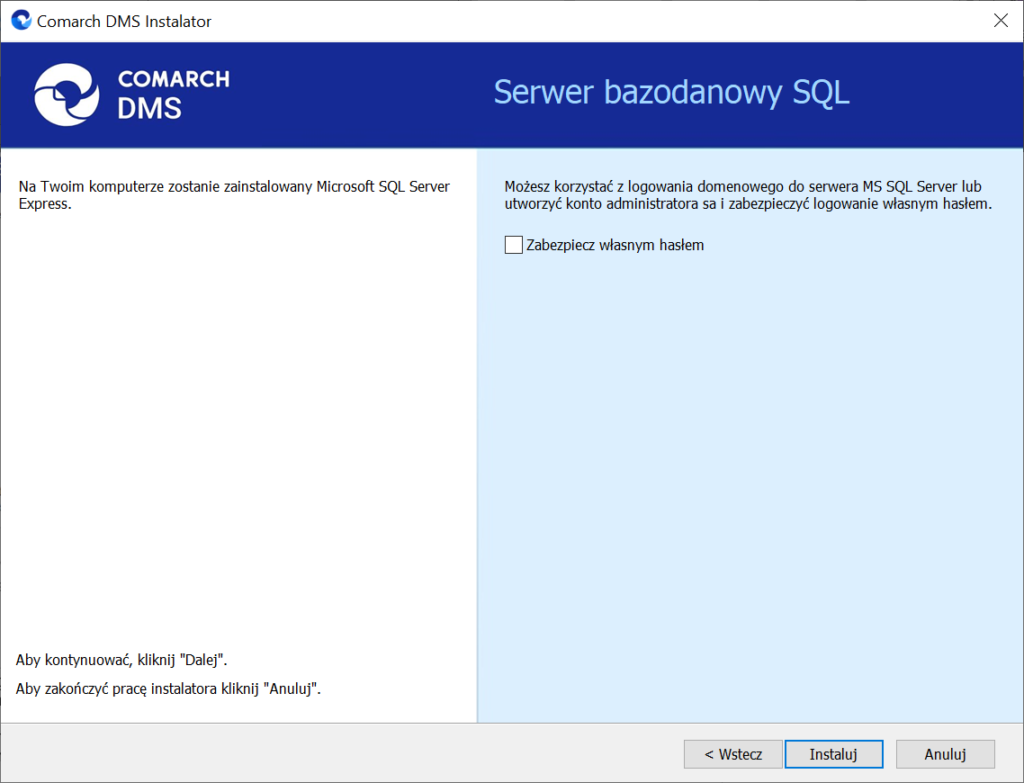
Task: Click the light blue information panel
Action: pos(750,450)
